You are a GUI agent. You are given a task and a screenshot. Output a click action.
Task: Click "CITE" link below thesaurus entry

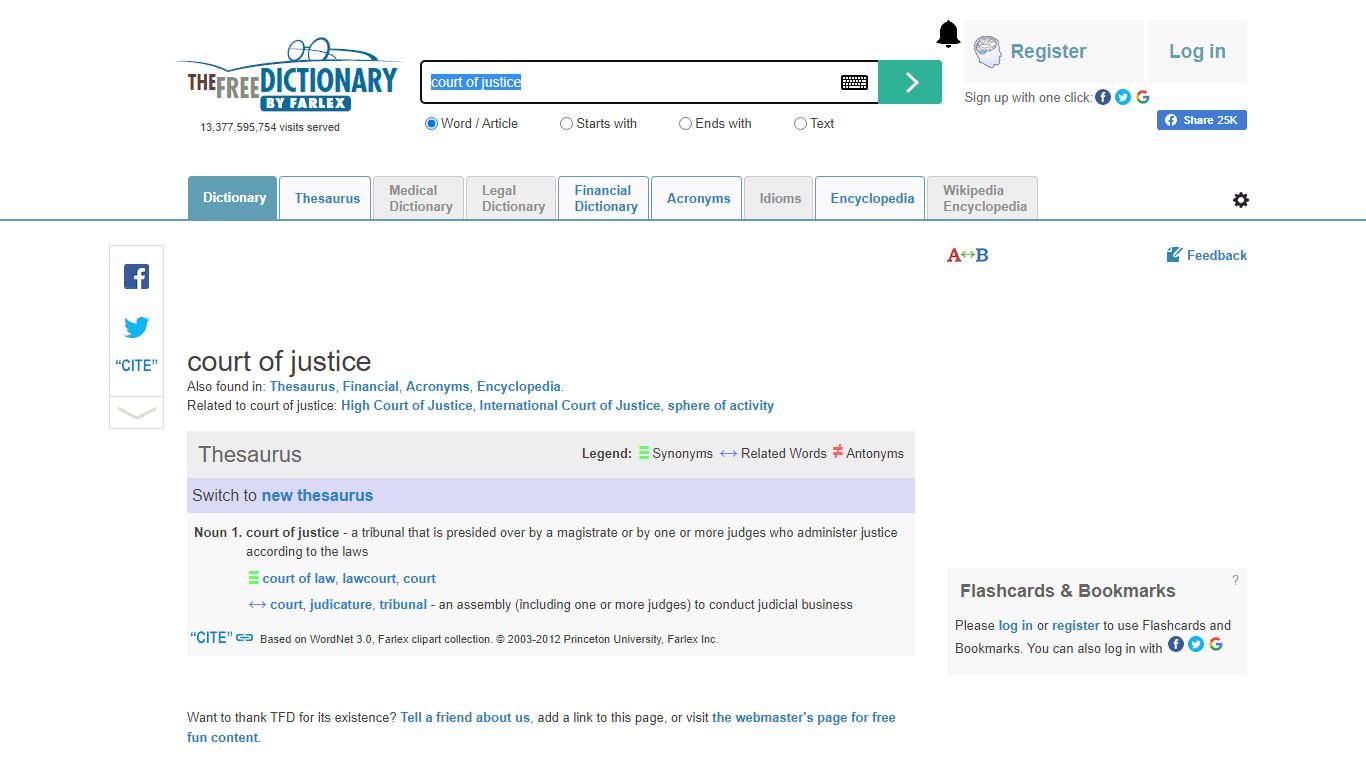211,638
